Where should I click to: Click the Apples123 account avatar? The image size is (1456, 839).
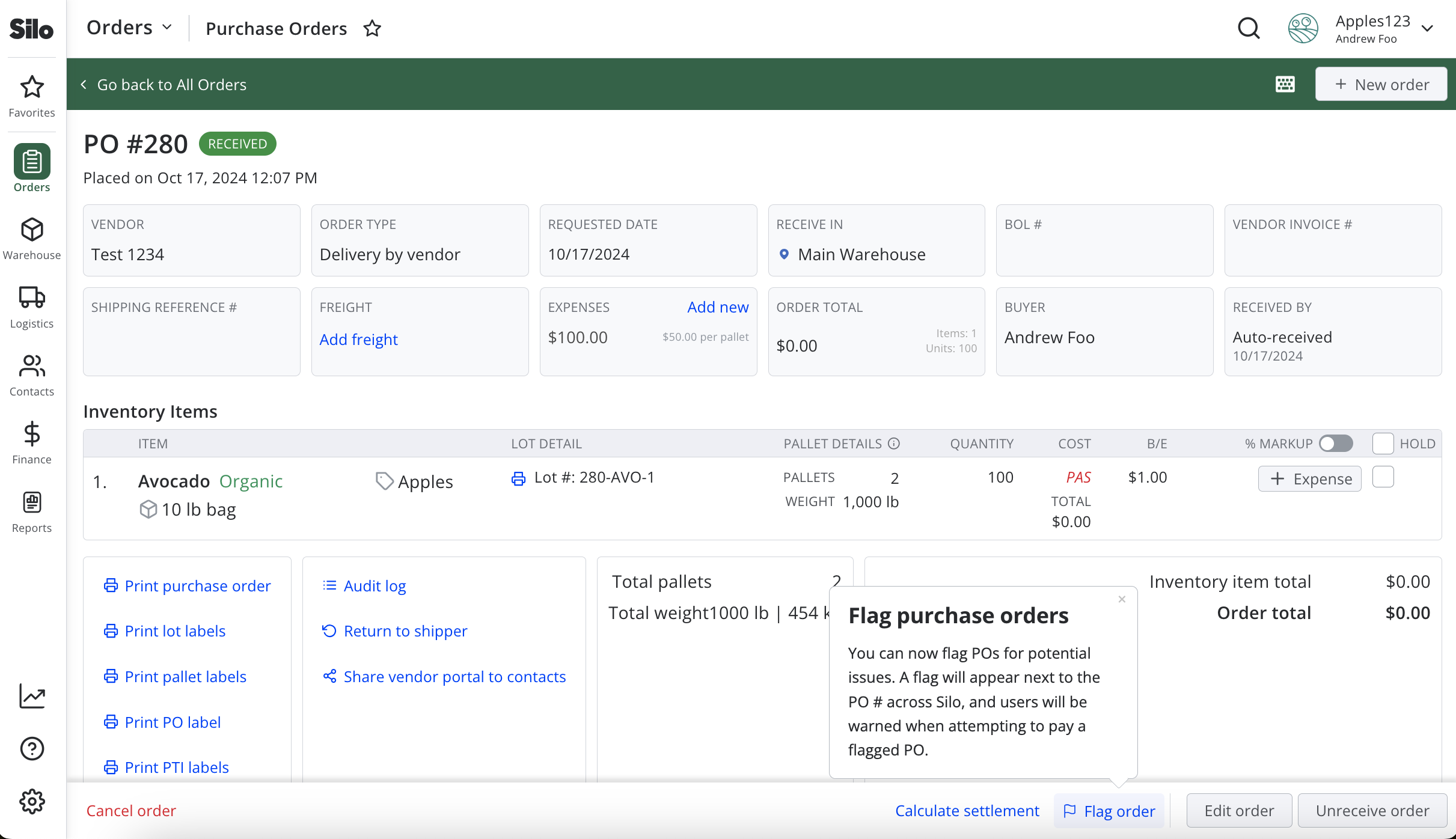[x=1303, y=28]
